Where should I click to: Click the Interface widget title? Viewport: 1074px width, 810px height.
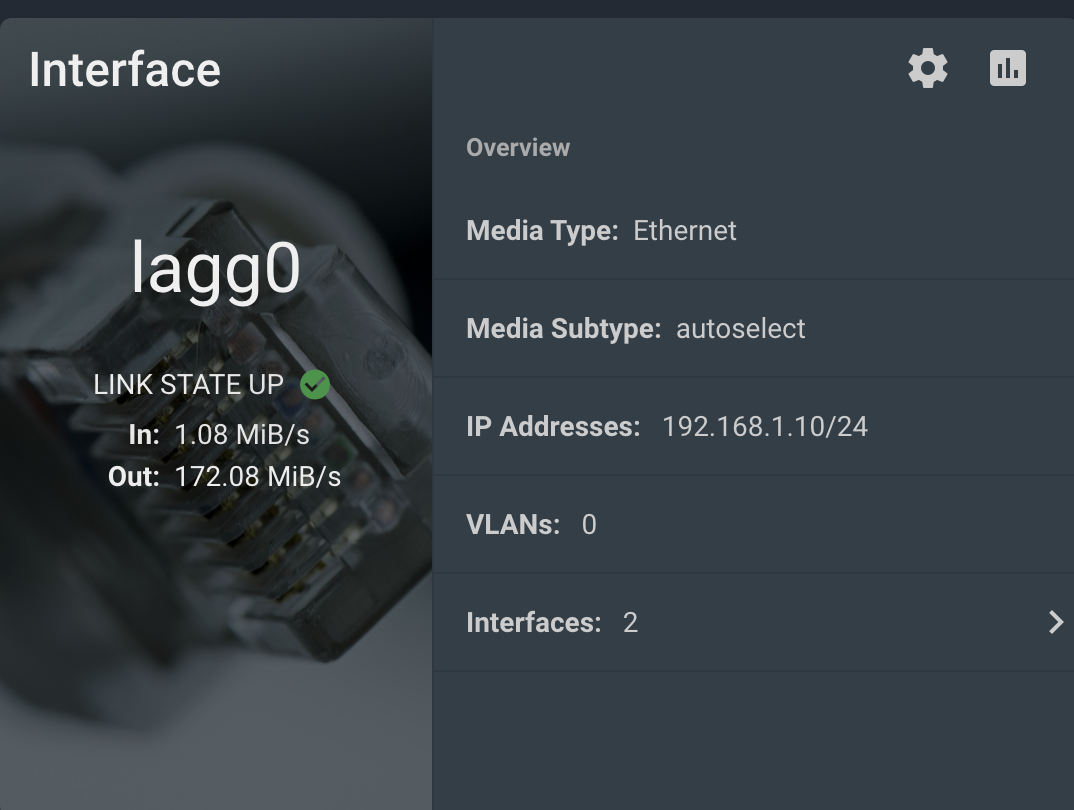(x=125, y=70)
